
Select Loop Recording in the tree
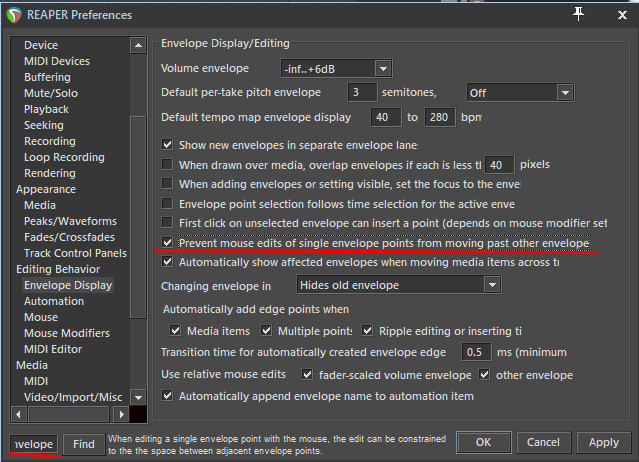click(x=64, y=157)
